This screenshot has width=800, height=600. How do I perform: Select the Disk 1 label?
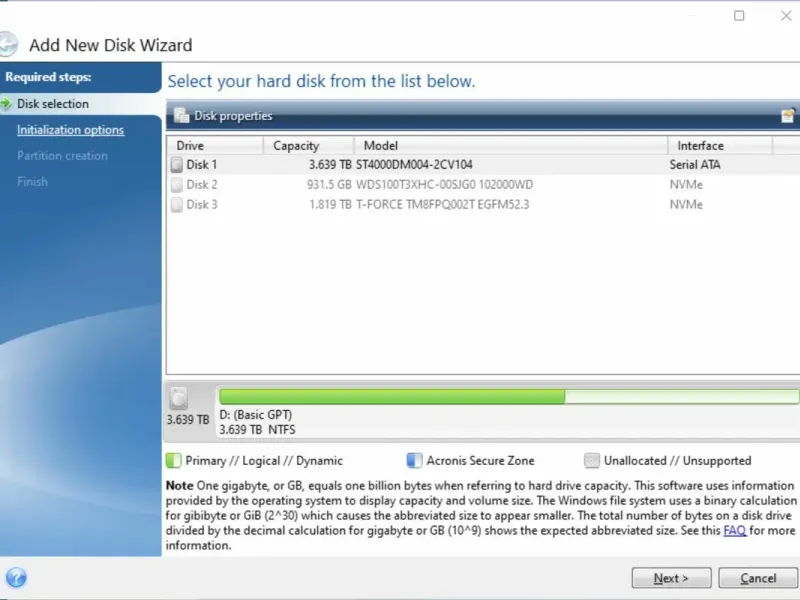click(x=202, y=164)
